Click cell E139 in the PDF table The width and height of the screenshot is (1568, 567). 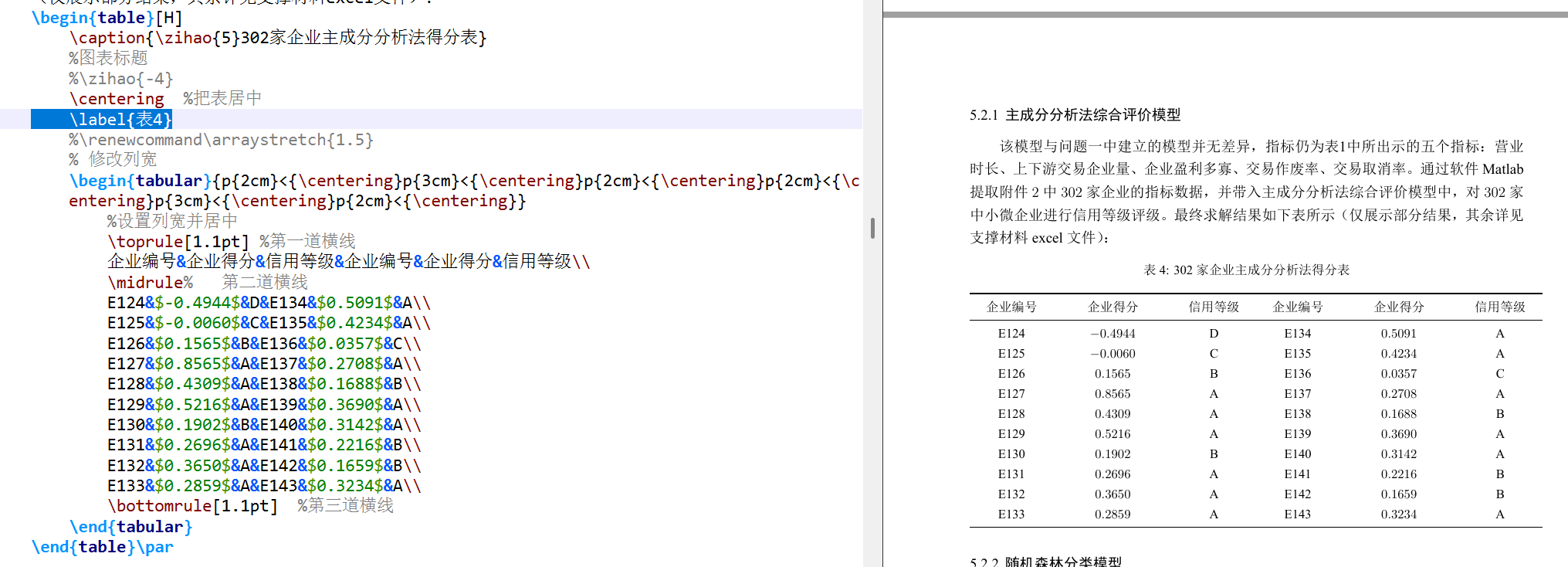click(1298, 434)
